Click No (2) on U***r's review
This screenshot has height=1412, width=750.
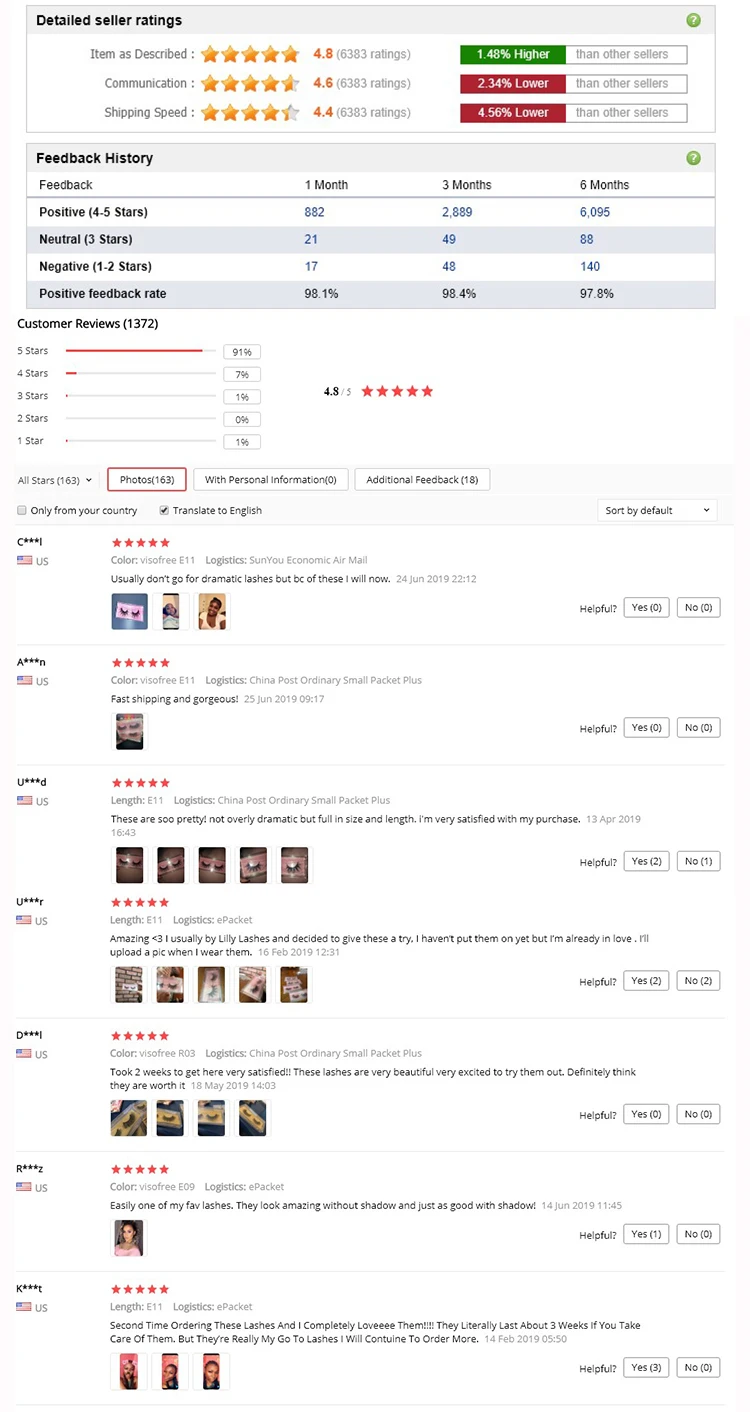(698, 981)
